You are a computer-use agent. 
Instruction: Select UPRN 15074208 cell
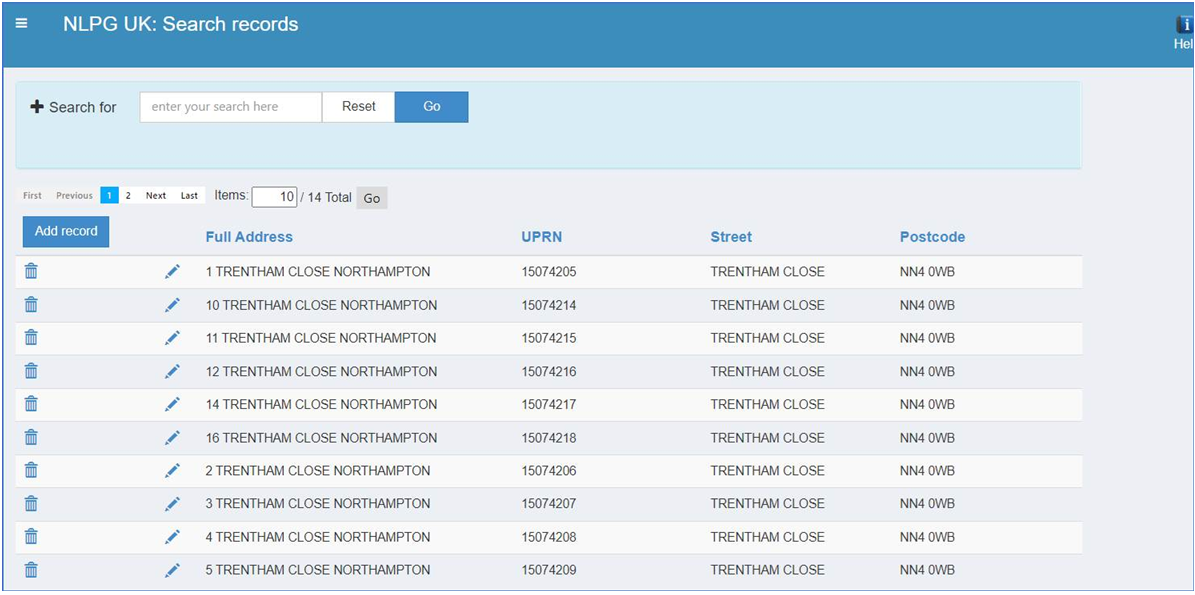[x=549, y=537]
